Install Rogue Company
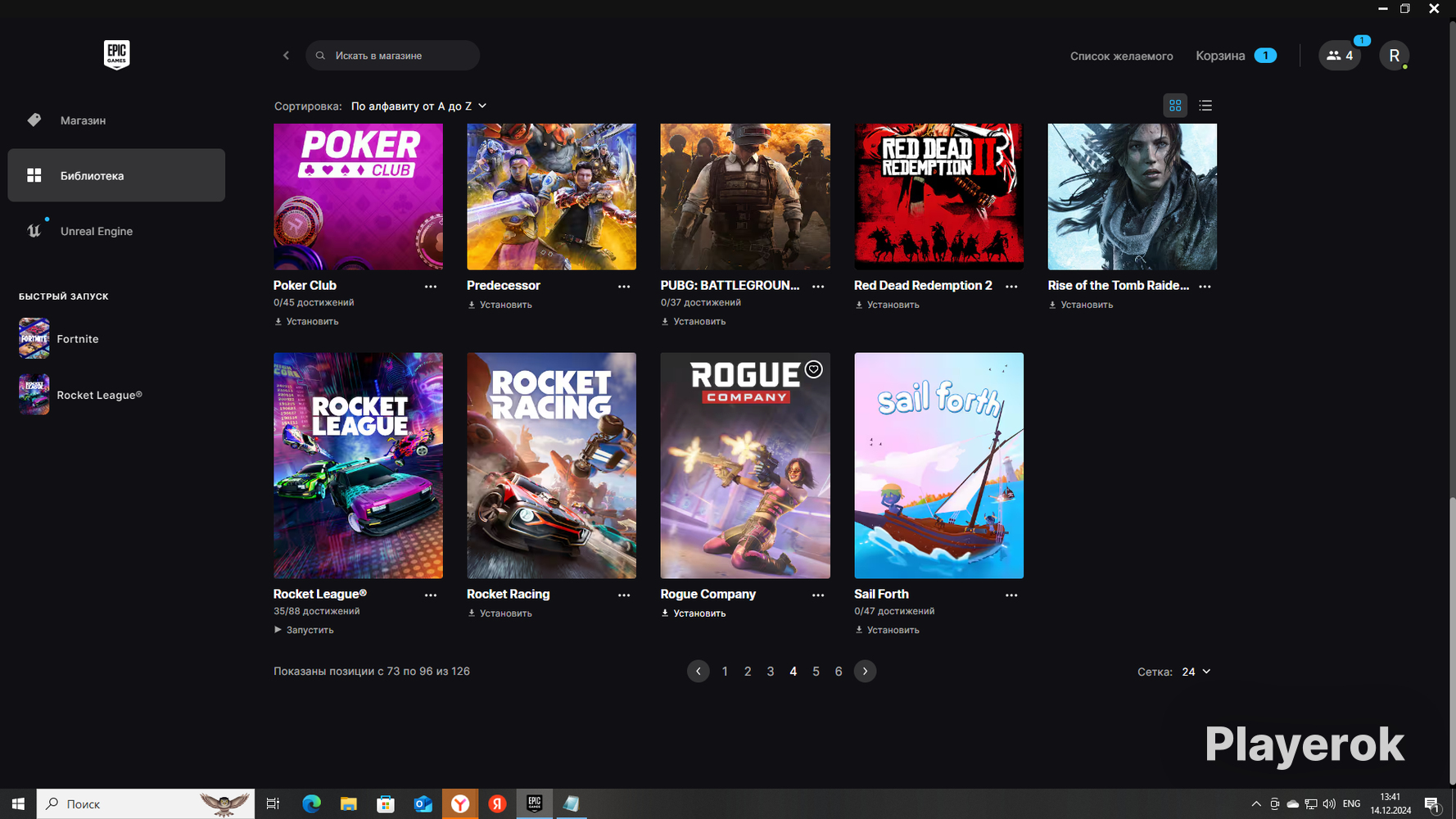Screen dimensions: 1456x819 coord(694,613)
